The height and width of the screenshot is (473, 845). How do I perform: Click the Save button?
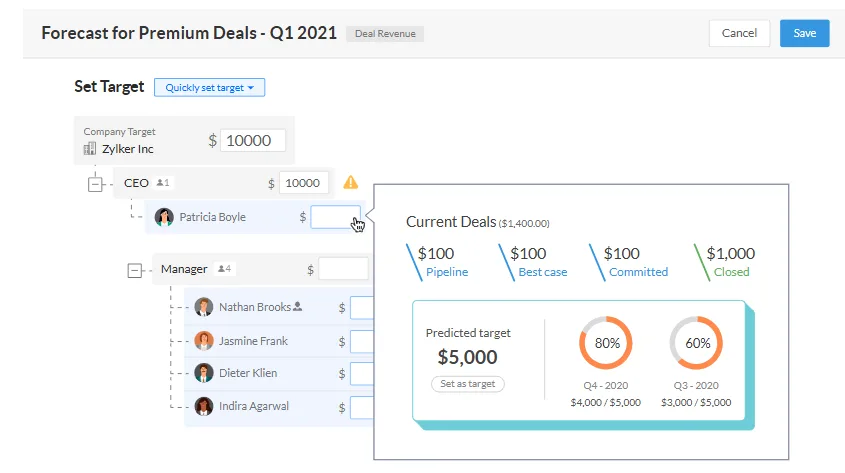pos(804,33)
